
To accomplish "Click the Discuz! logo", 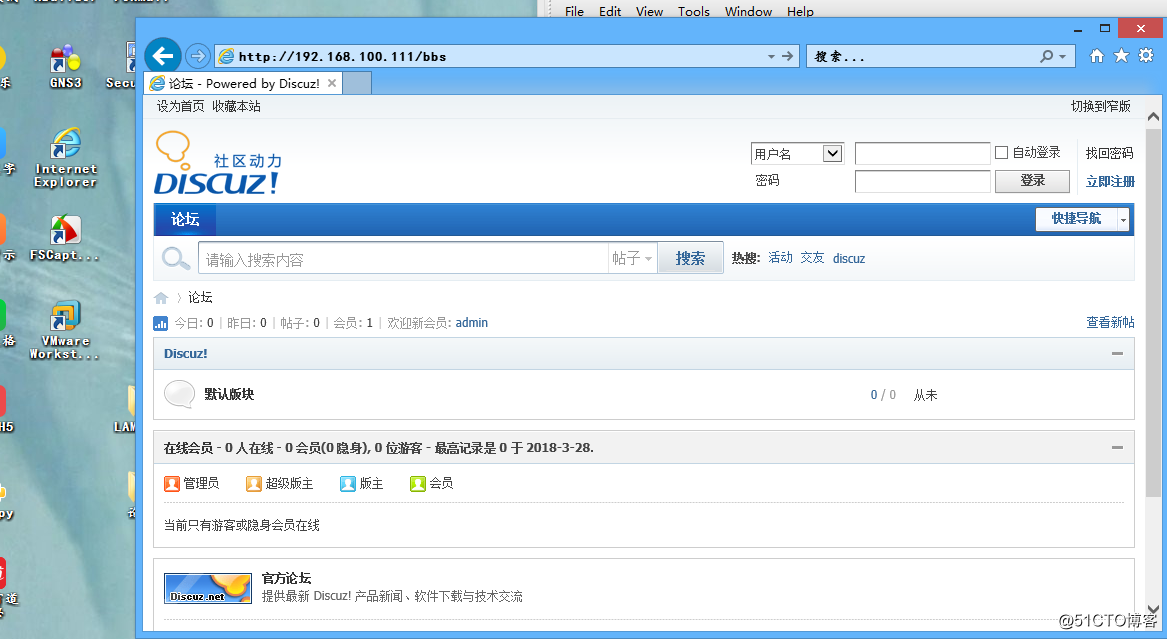I will [217, 164].
